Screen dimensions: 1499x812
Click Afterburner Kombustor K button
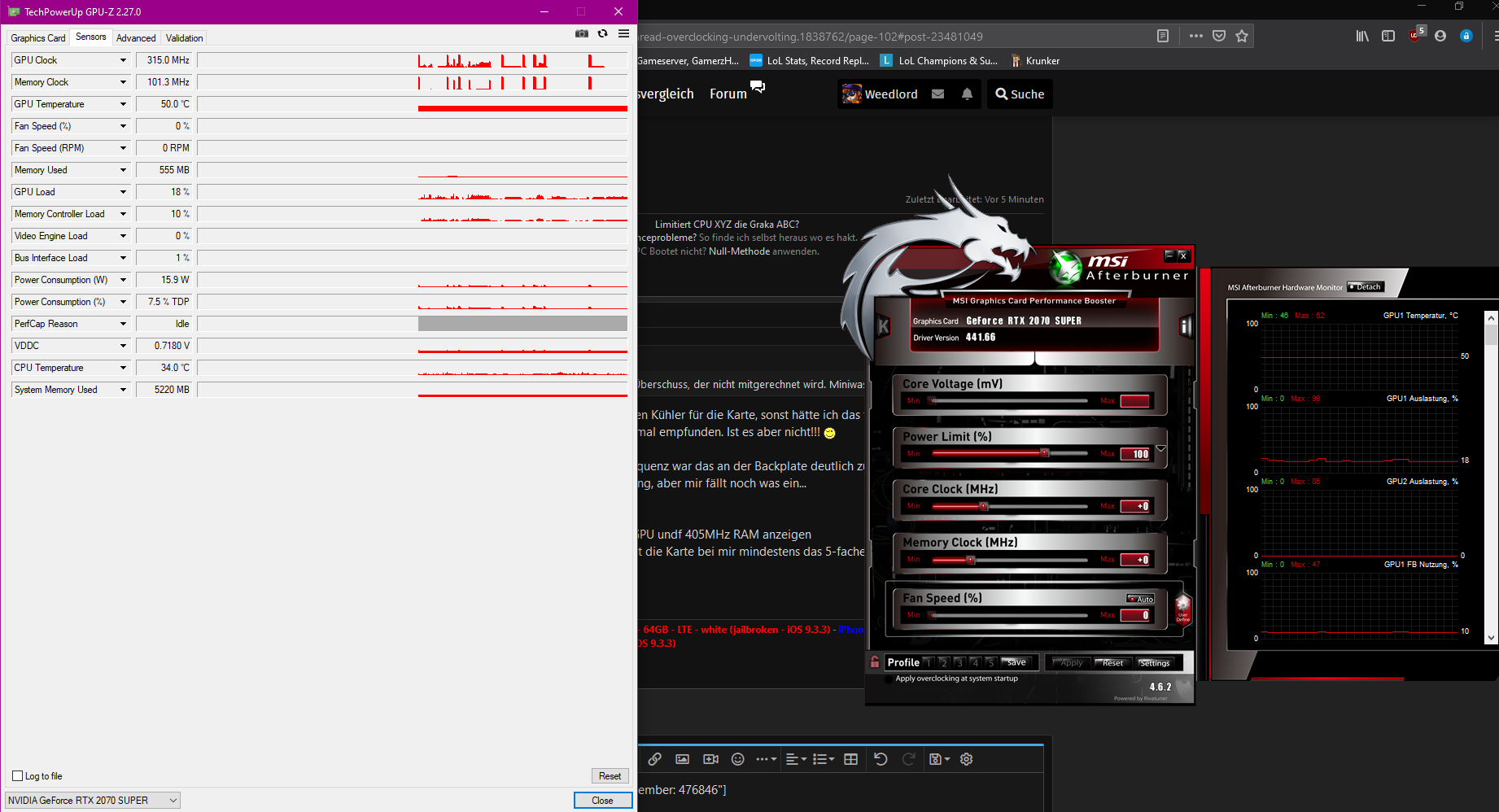pos(883,327)
